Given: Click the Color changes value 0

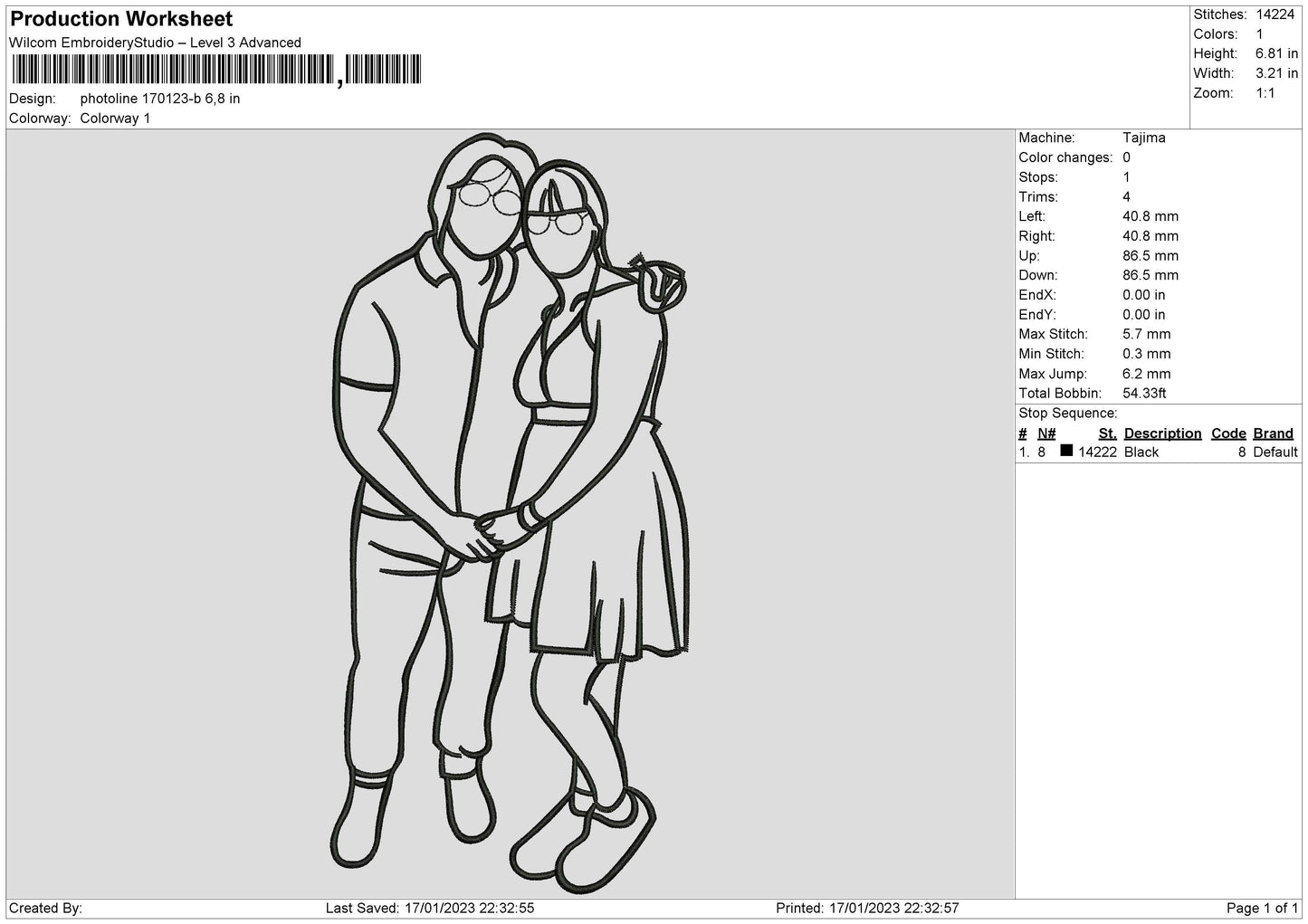Looking at the screenshot, I should (x=1127, y=157).
